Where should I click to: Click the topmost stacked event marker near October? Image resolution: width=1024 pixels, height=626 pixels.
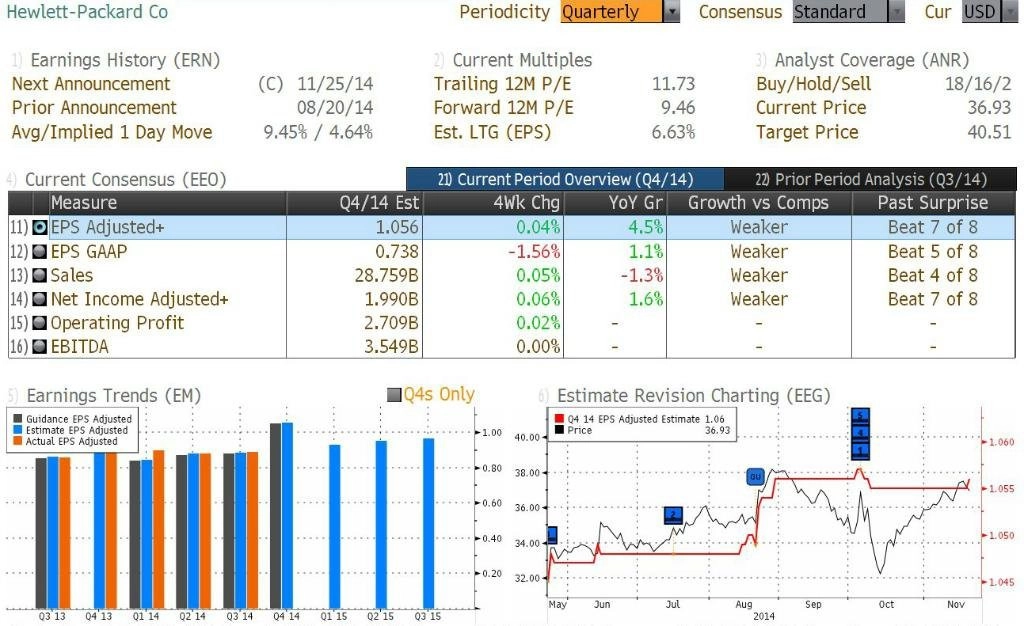pyautogui.click(x=860, y=415)
